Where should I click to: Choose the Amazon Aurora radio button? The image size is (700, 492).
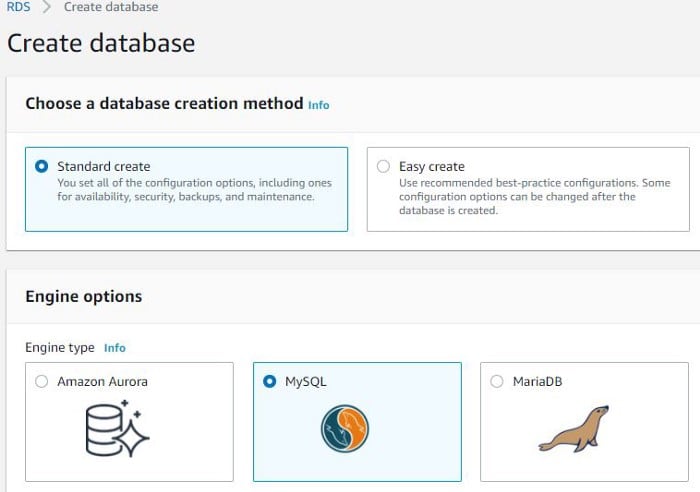42,382
